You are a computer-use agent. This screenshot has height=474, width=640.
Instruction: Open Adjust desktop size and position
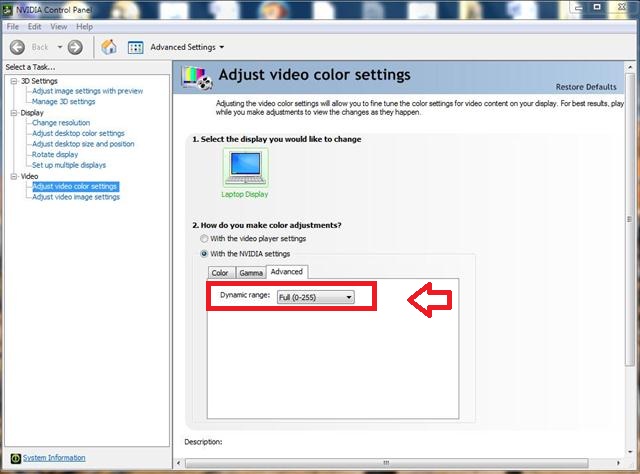pos(83,144)
